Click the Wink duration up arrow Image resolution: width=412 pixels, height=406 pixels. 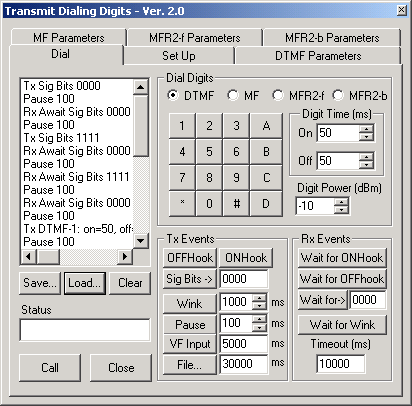pos(259,298)
